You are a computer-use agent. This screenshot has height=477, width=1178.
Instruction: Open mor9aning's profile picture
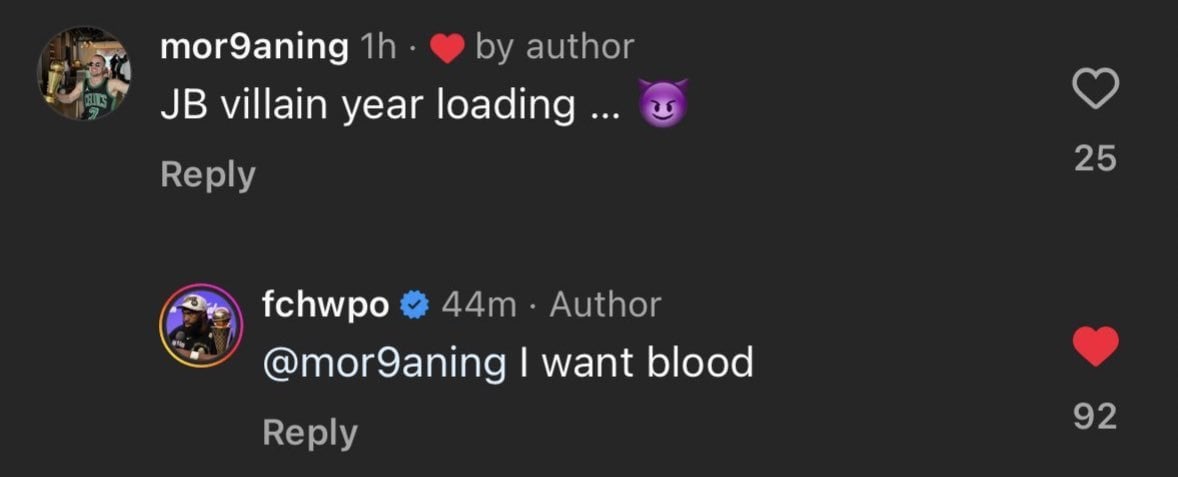pos(83,74)
